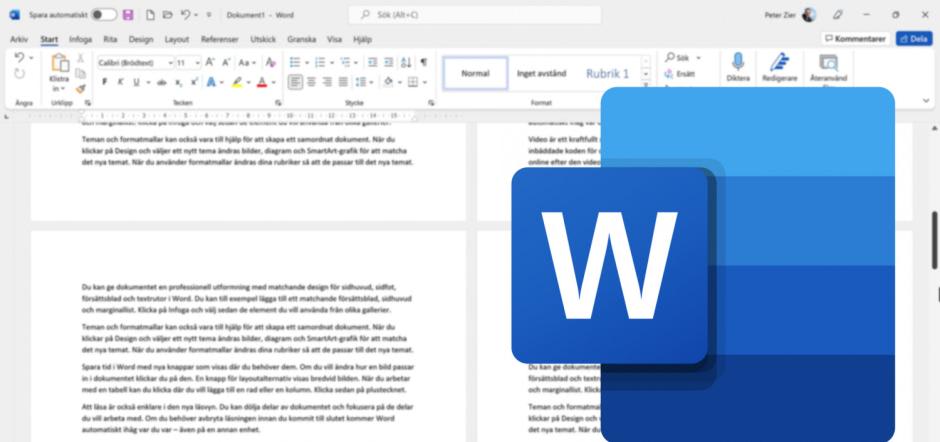Open the Arkiv menu
The image size is (940, 442).
point(19,40)
